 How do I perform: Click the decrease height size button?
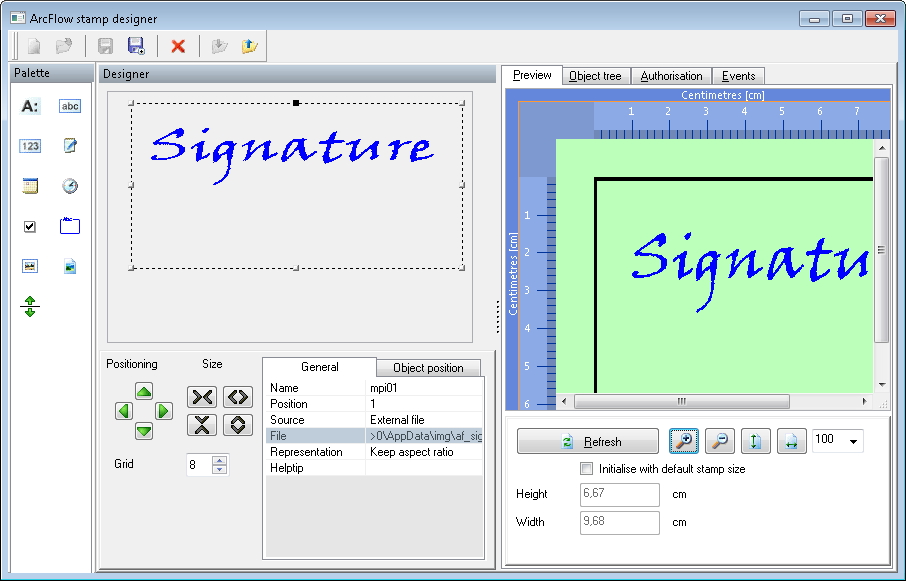(x=202, y=425)
